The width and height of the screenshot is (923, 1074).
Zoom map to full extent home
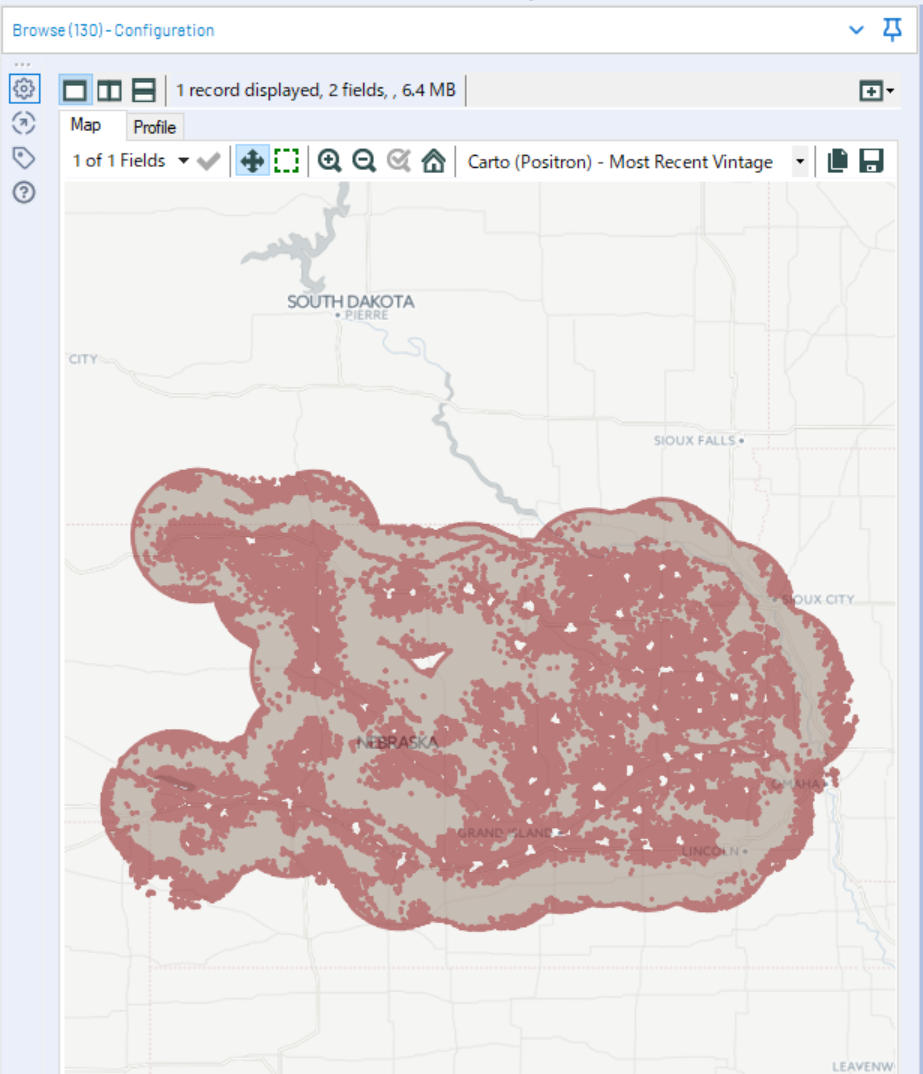433,161
